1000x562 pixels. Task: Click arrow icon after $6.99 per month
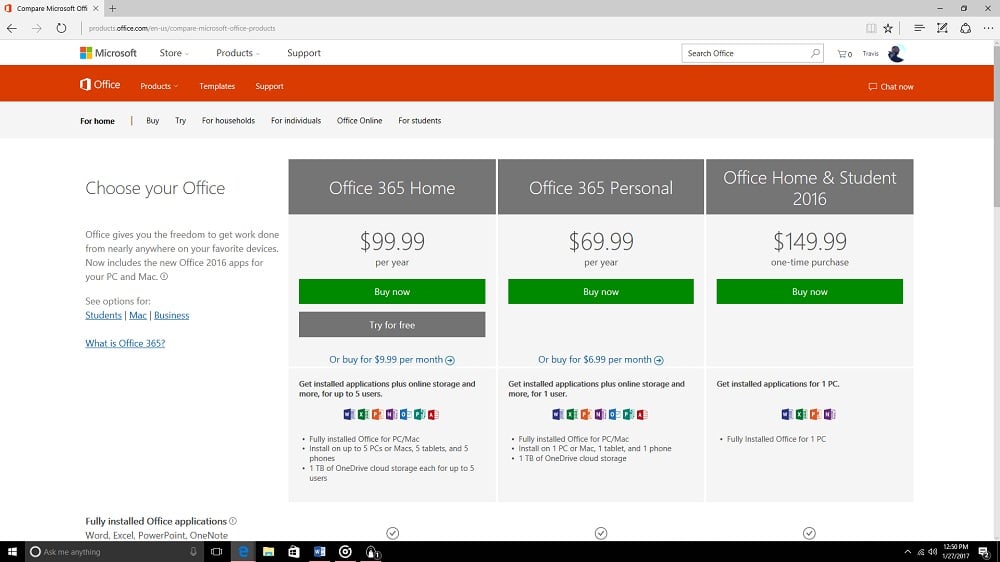(x=659, y=360)
